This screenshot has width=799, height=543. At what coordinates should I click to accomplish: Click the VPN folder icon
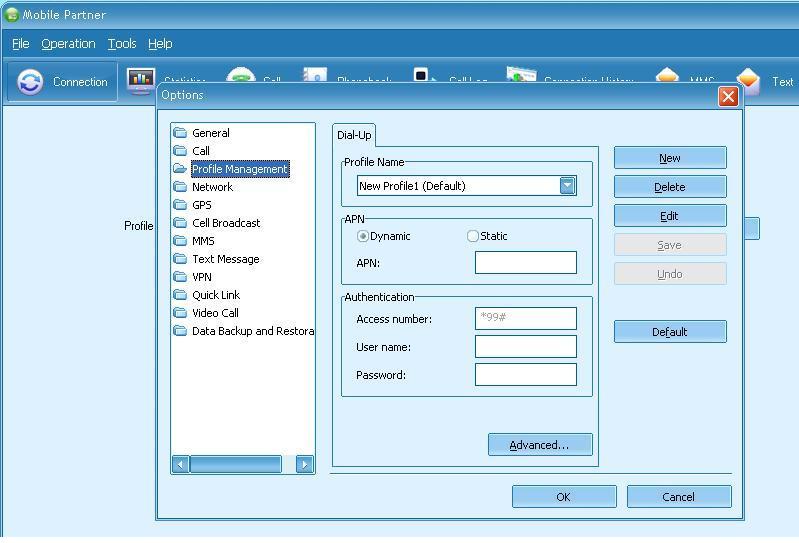(x=180, y=277)
